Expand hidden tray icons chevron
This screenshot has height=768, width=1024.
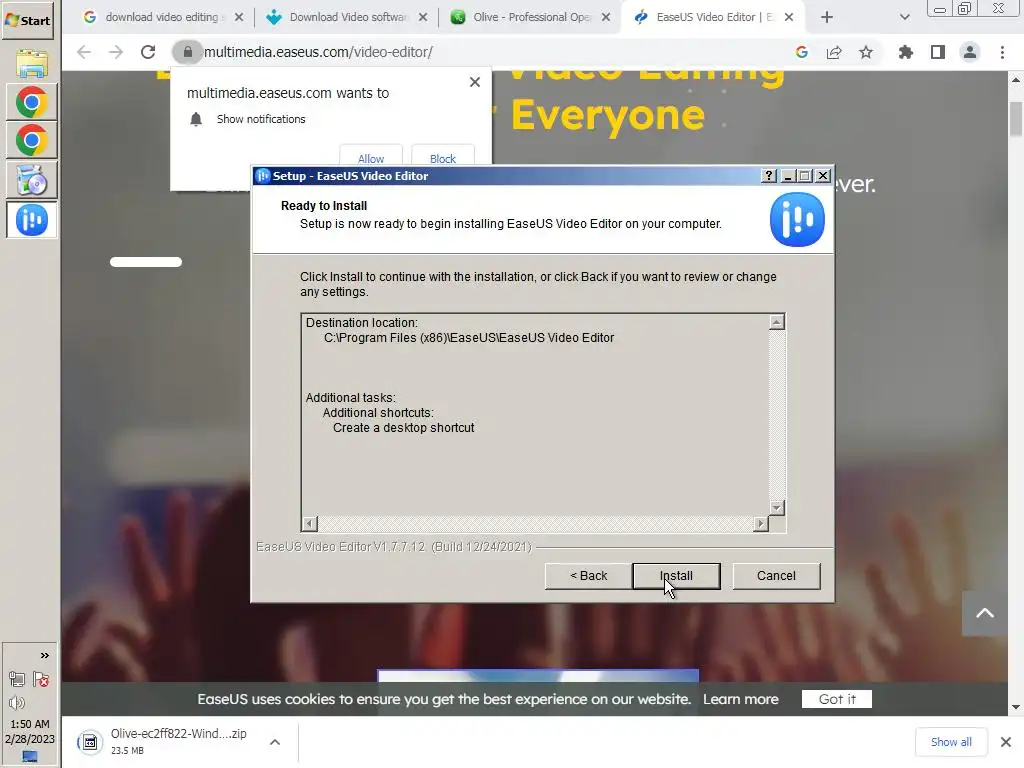pos(44,655)
